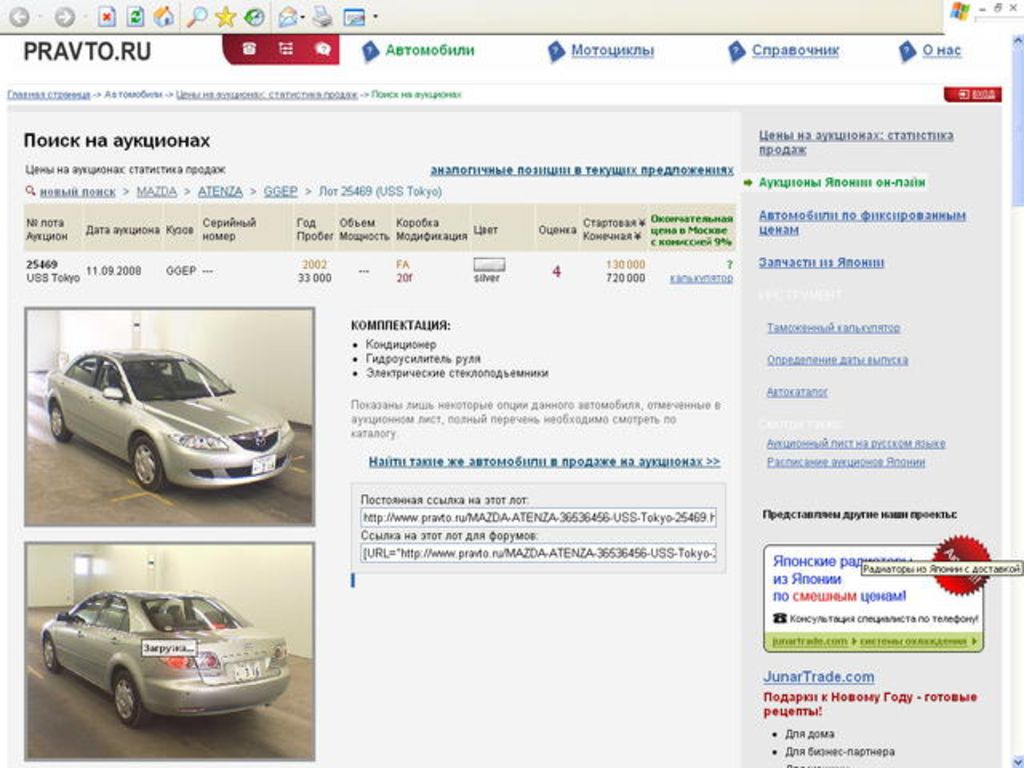1024x768 pixels.
Task: Click the picture window toolbar icon
Action: pos(354,16)
